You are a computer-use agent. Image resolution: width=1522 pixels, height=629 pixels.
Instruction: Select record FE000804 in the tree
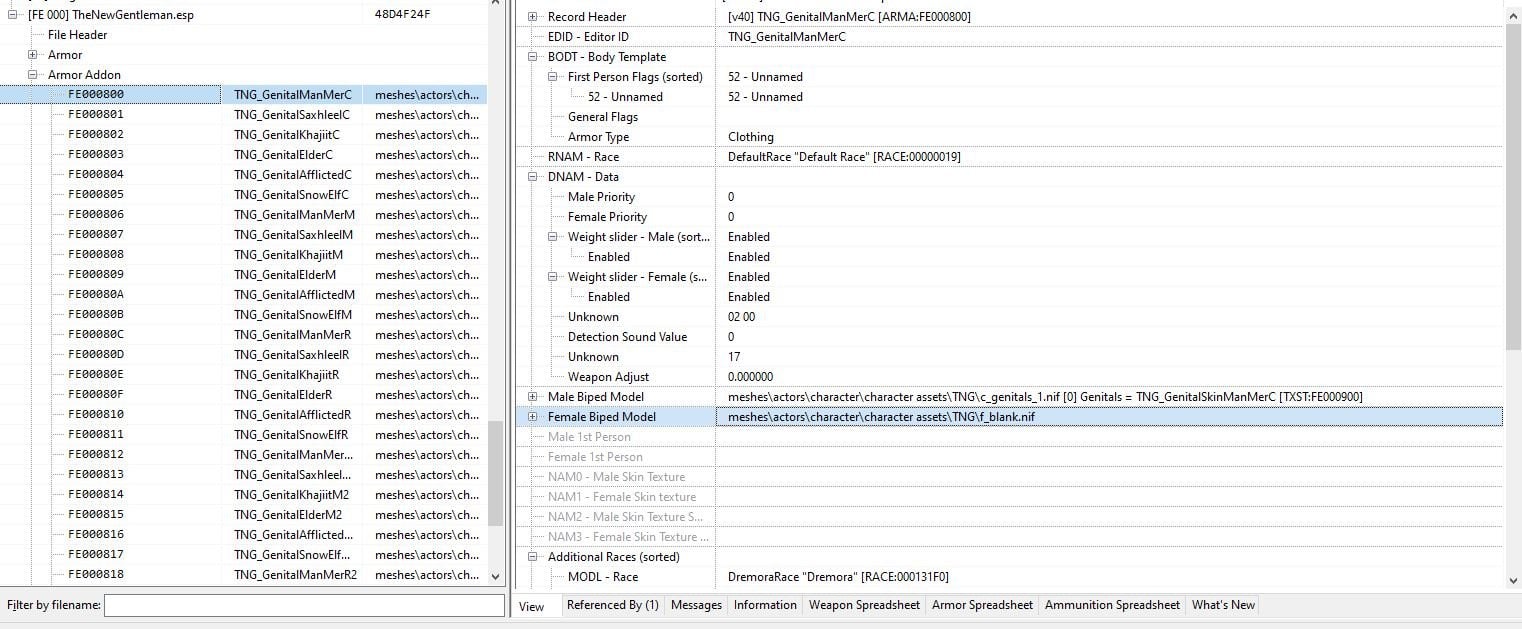coord(244,175)
